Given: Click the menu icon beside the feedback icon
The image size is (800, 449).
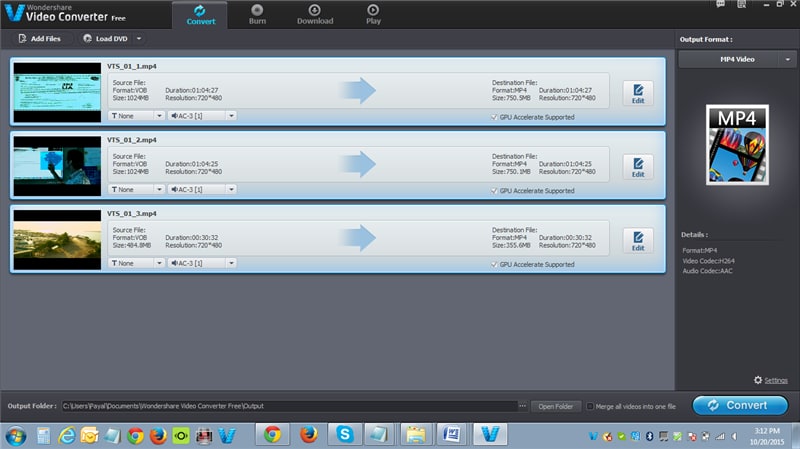Looking at the screenshot, I should click(x=741, y=5).
